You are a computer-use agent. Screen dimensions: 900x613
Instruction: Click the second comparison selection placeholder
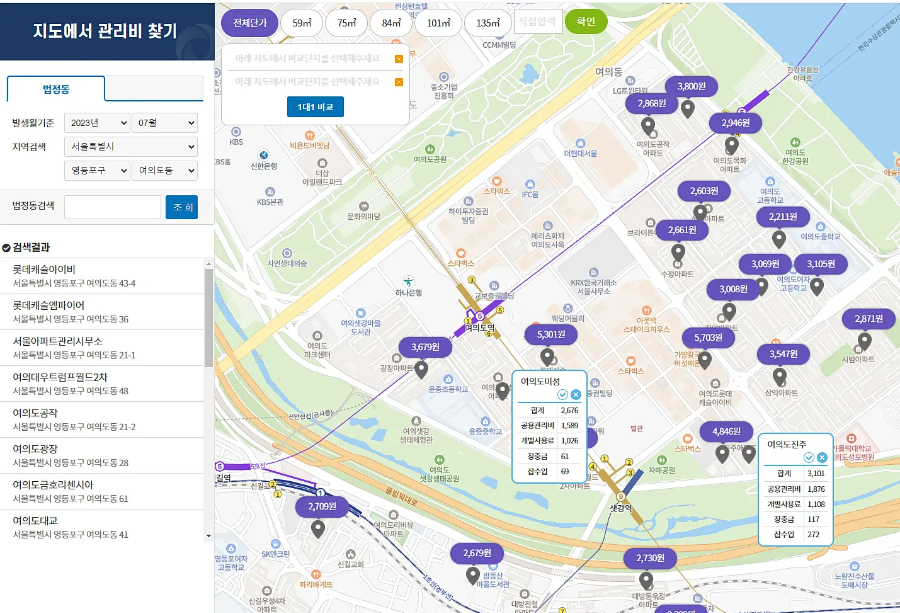(x=308, y=82)
